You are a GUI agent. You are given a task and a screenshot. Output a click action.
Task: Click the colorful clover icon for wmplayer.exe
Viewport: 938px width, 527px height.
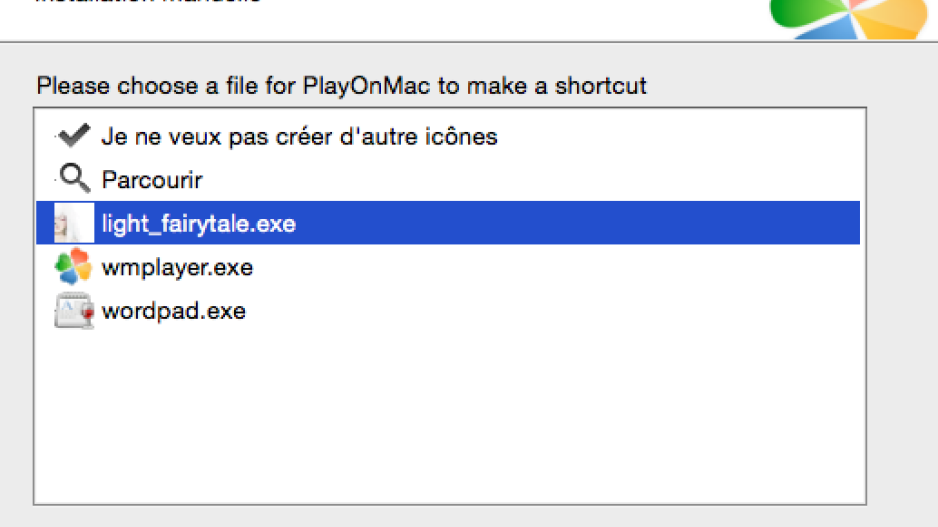point(73,266)
